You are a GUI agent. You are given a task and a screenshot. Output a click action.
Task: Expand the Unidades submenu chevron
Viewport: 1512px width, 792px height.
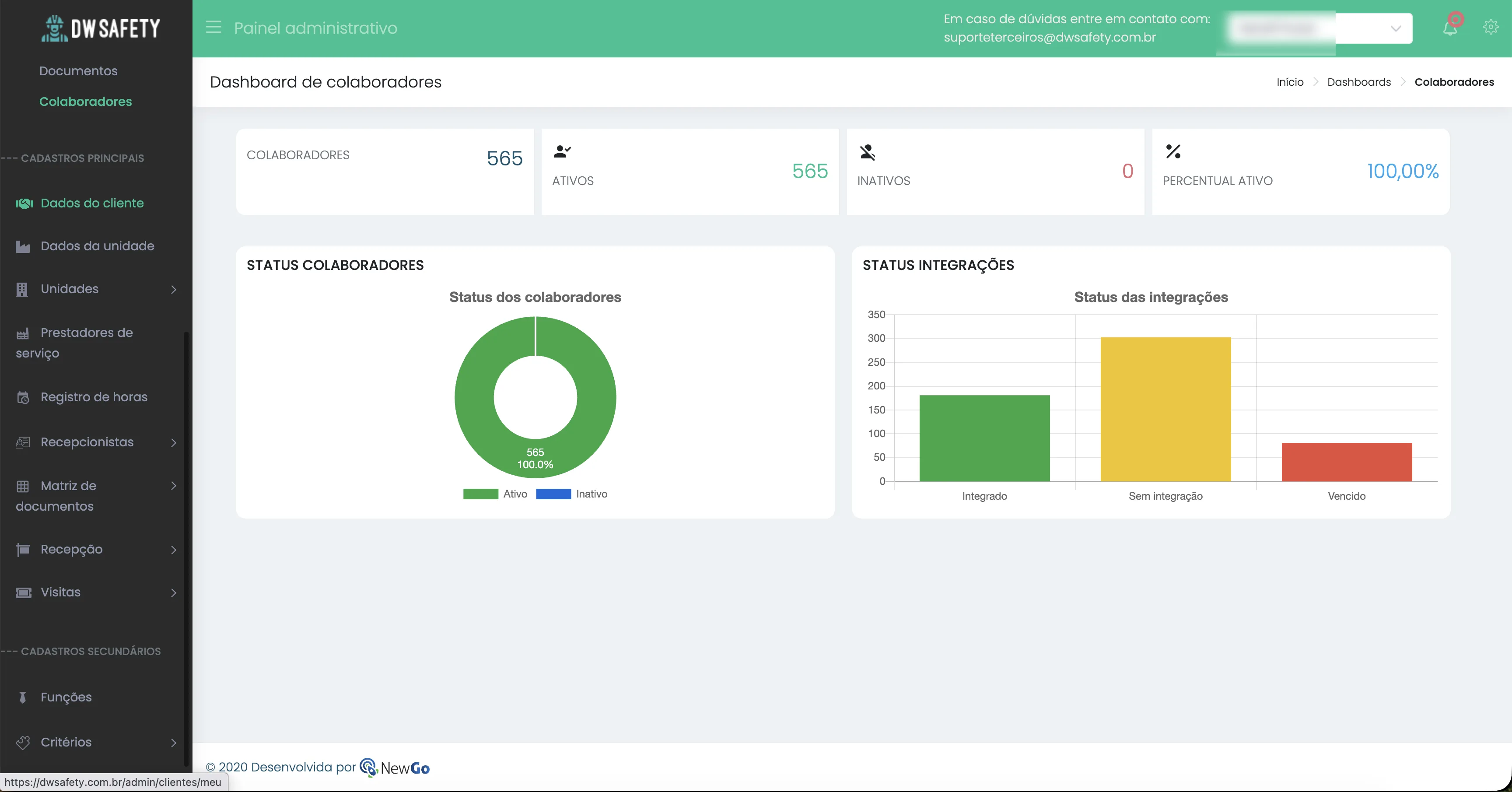pos(174,289)
